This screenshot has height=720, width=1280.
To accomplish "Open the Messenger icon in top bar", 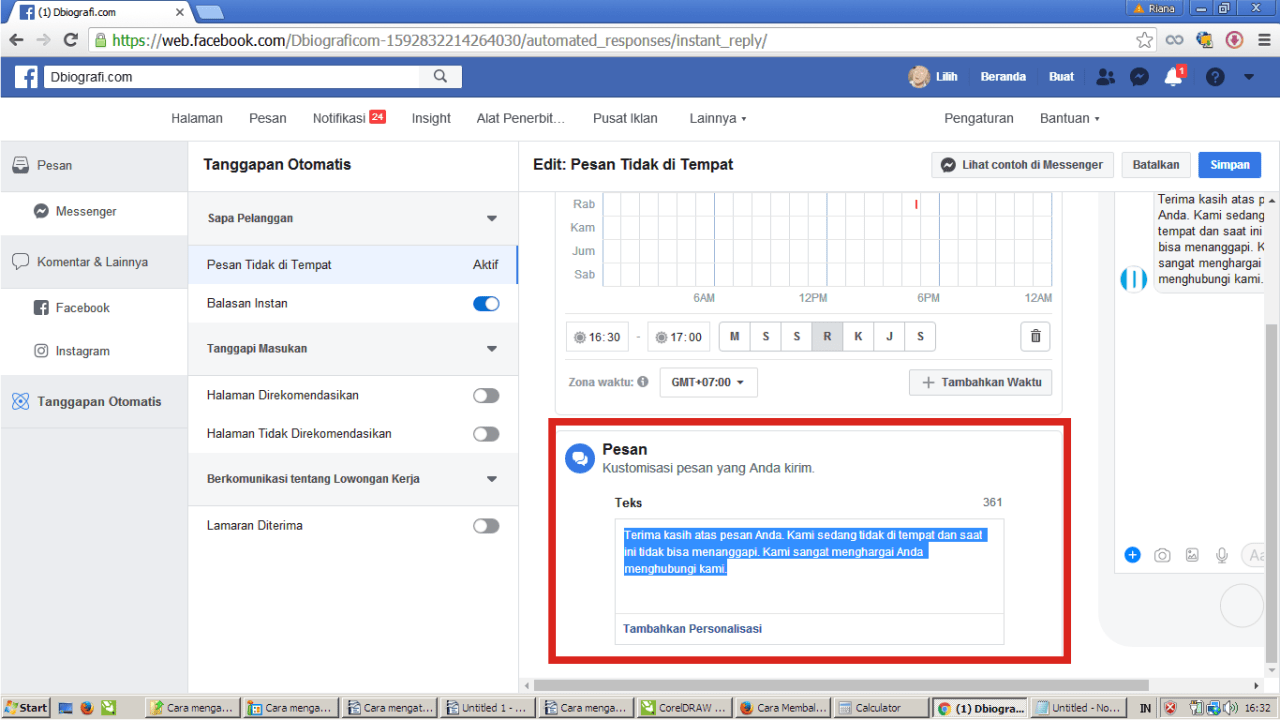I will click(1139, 77).
